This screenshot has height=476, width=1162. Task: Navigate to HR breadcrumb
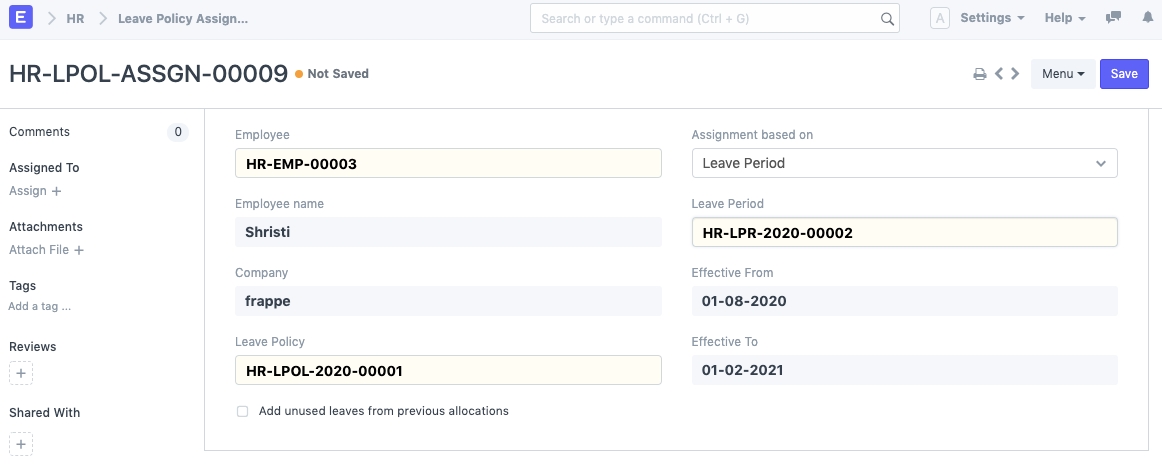click(75, 18)
